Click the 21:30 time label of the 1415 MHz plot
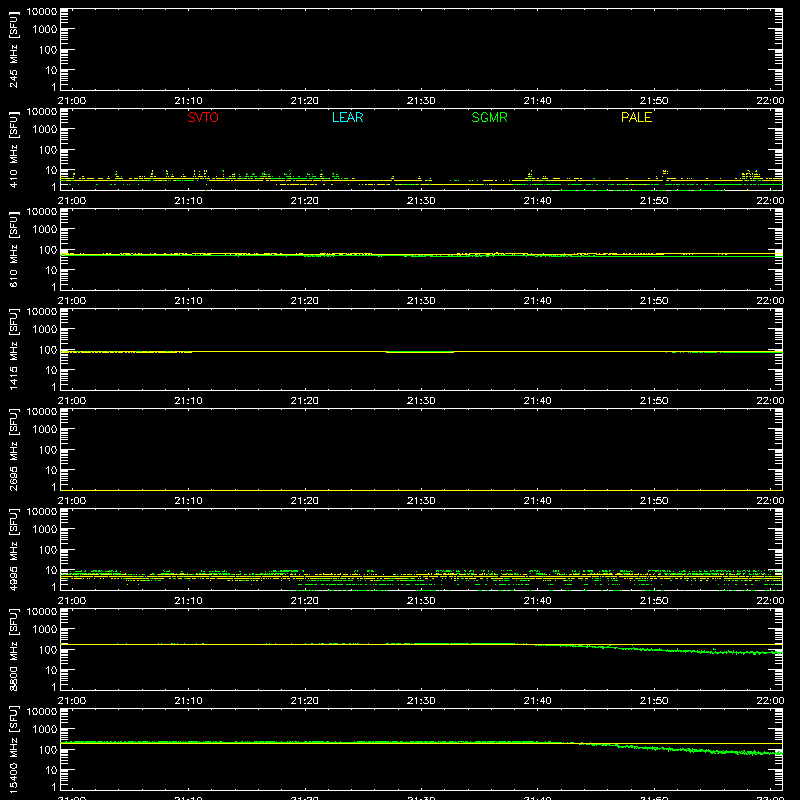 point(421,401)
